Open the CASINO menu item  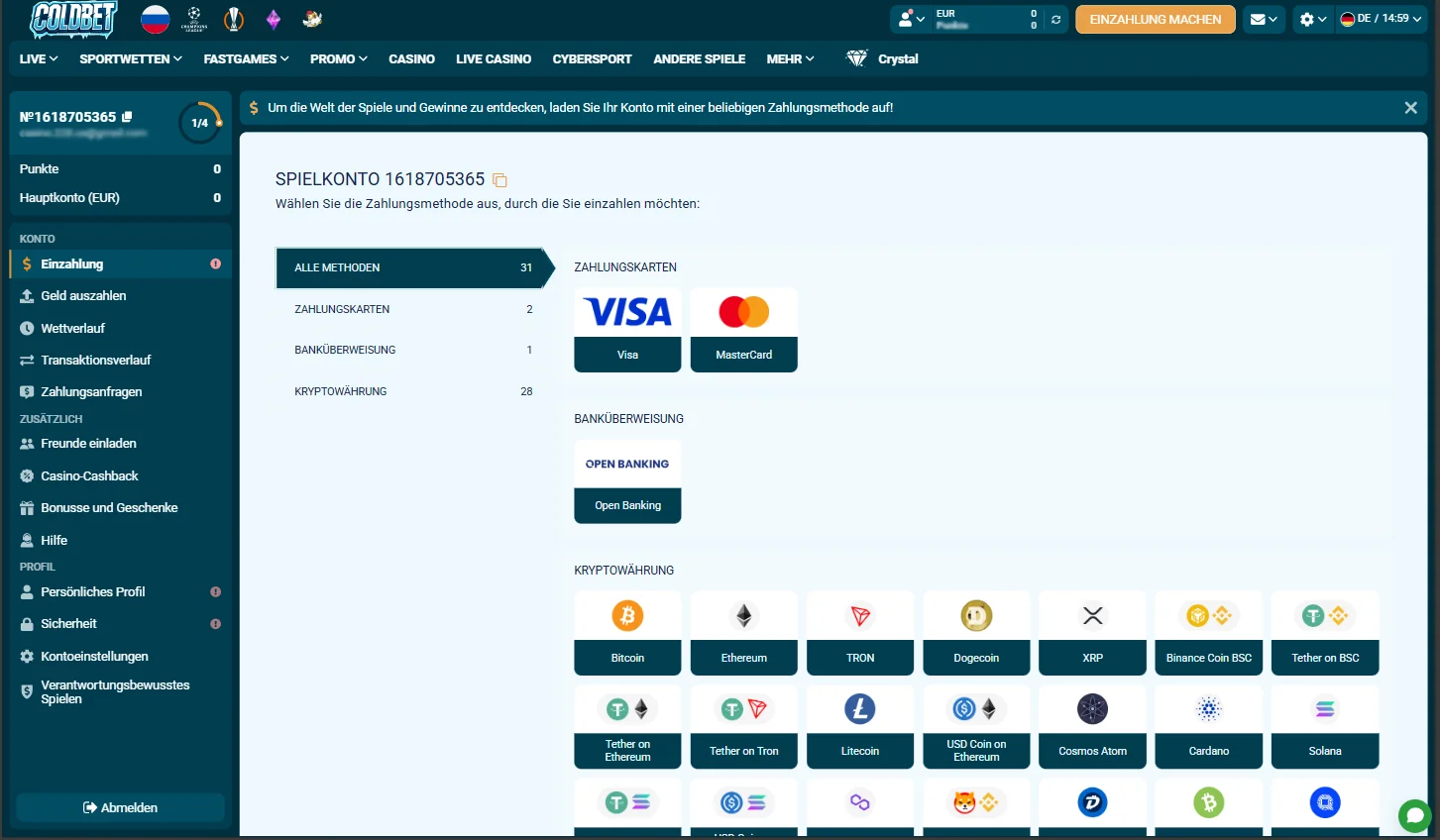(411, 58)
